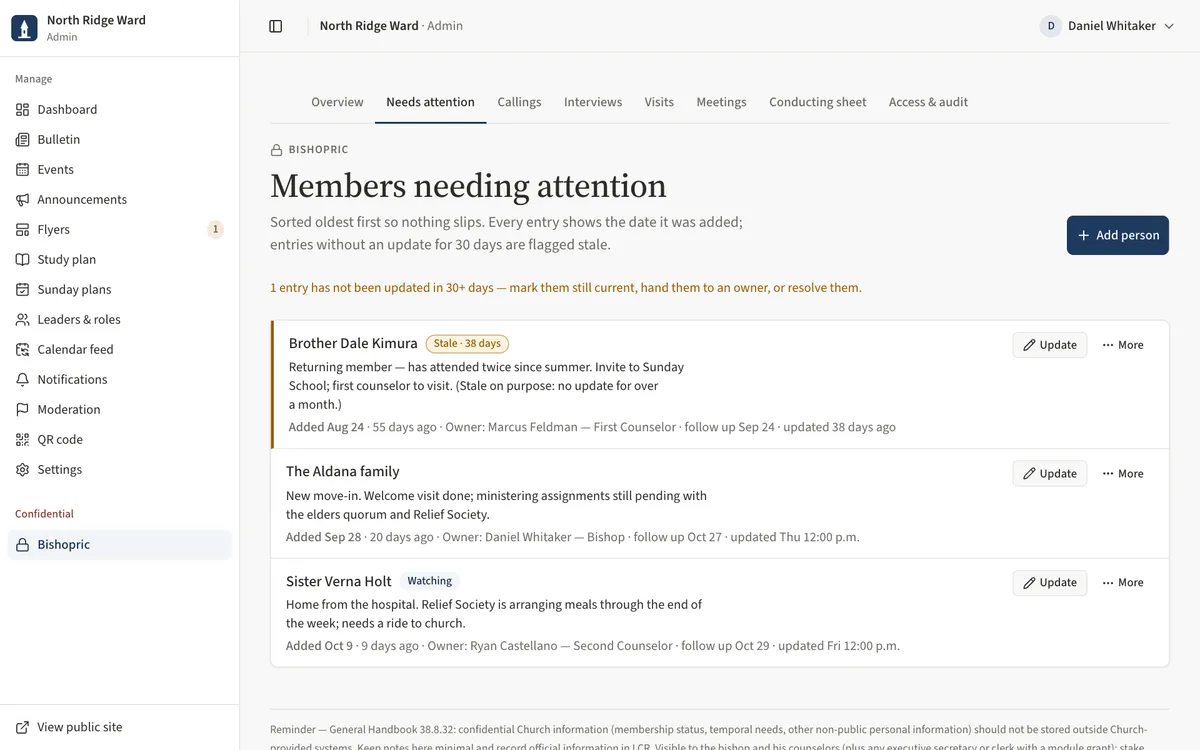The image size is (1200, 750).
Task: Click the North Ridge Ward breadcrumb
Action: [369, 26]
